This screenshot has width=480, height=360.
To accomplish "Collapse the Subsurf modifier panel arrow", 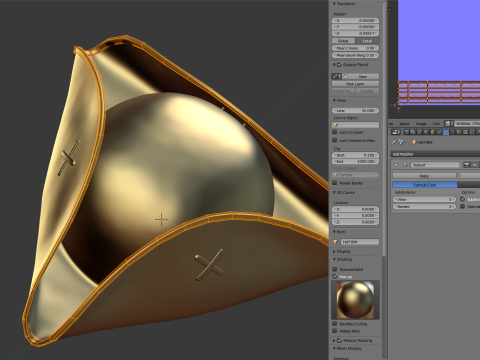I will pyautogui.click(x=396, y=165).
